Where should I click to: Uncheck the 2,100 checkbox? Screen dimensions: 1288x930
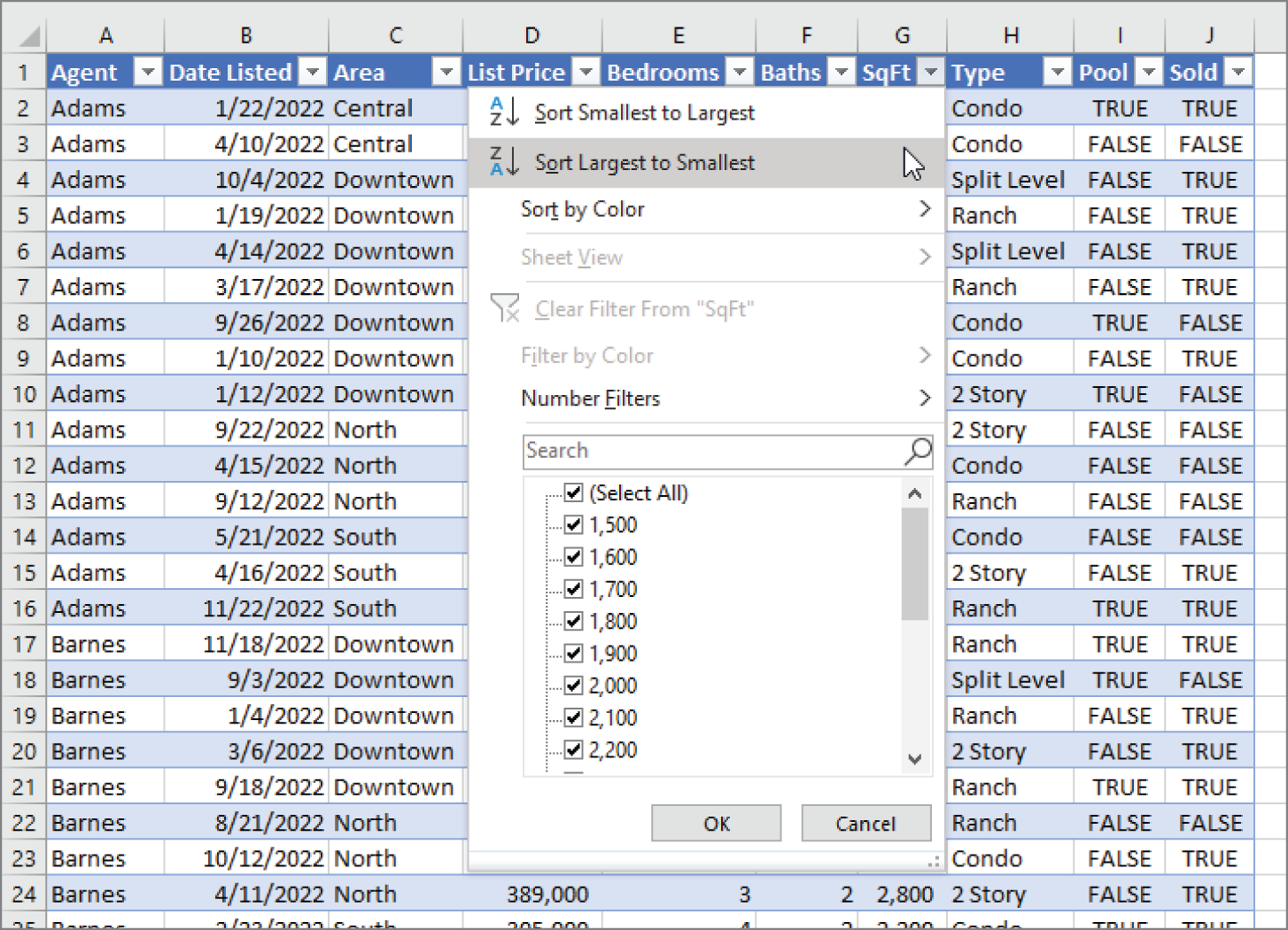(x=573, y=717)
